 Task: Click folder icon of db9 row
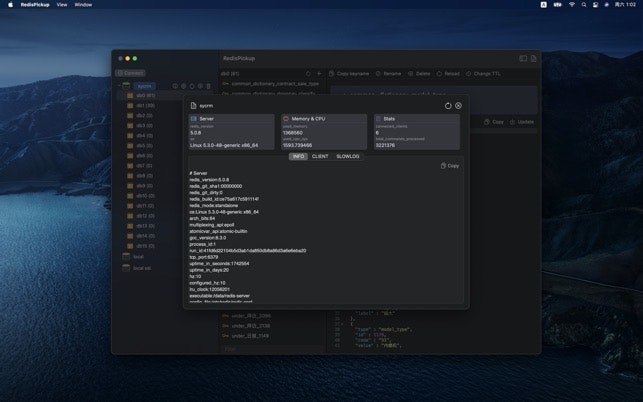coord(130,186)
